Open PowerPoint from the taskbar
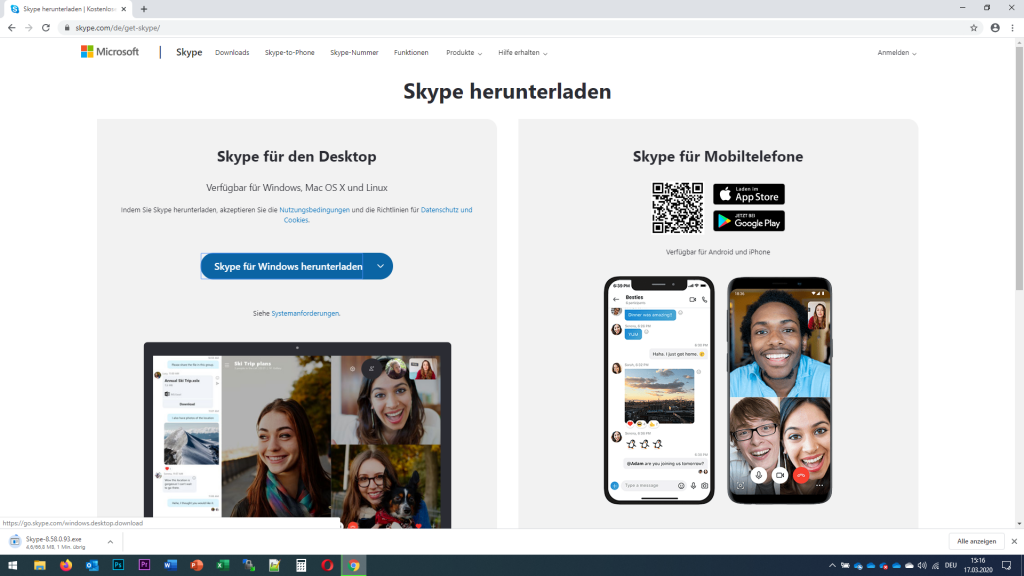The height and width of the screenshot is (576, 1024). (x=197, y=566)
